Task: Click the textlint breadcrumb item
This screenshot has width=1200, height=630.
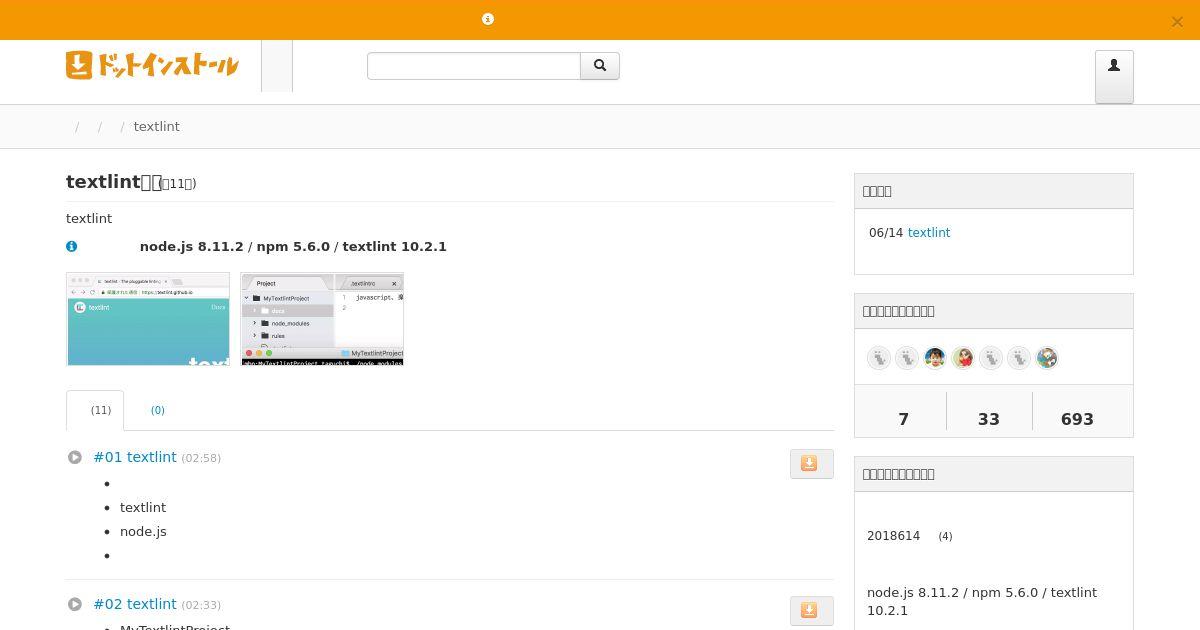Action: (x=157, y=127)
